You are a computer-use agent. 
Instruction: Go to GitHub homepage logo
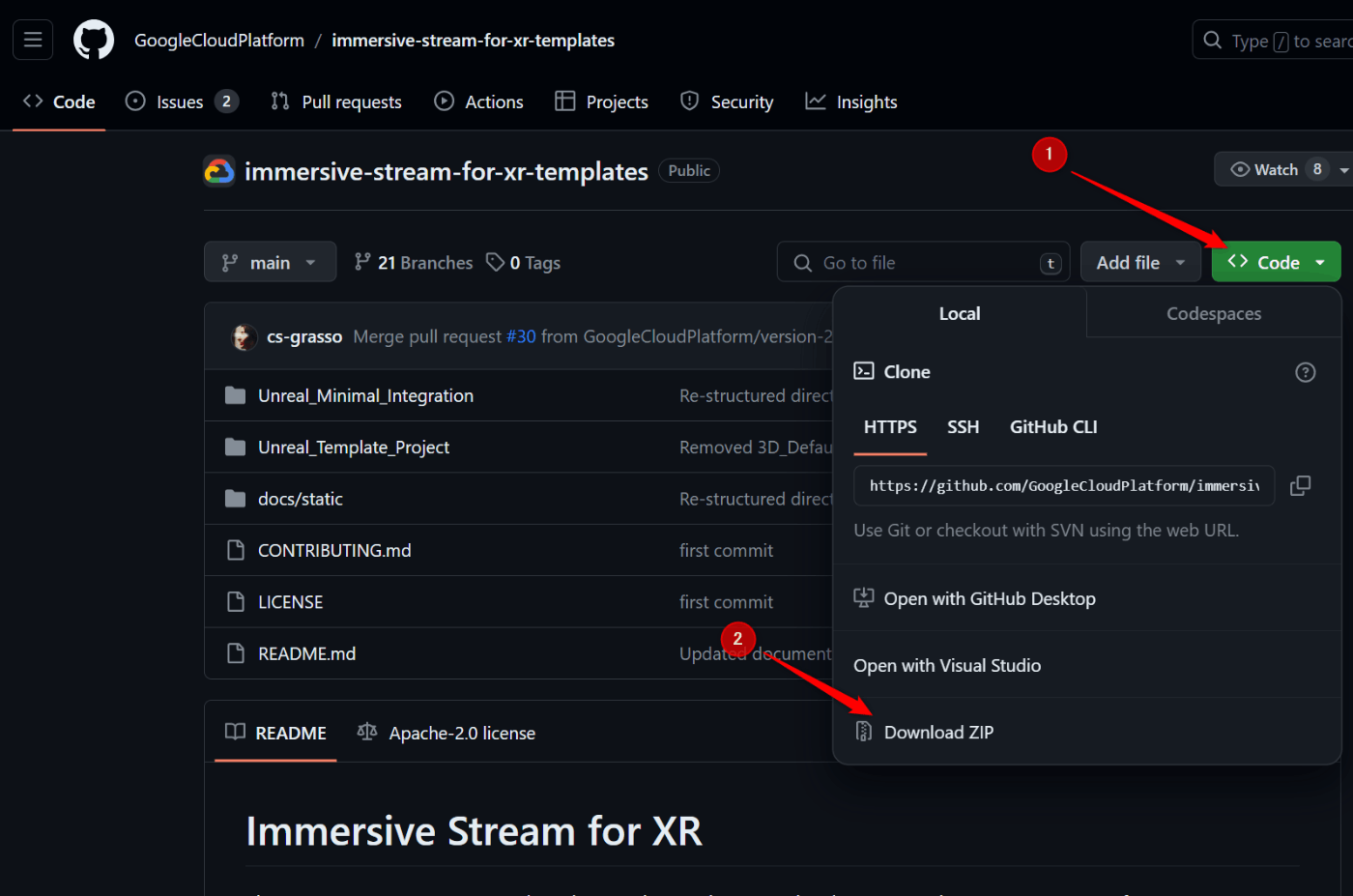[94, 41]
